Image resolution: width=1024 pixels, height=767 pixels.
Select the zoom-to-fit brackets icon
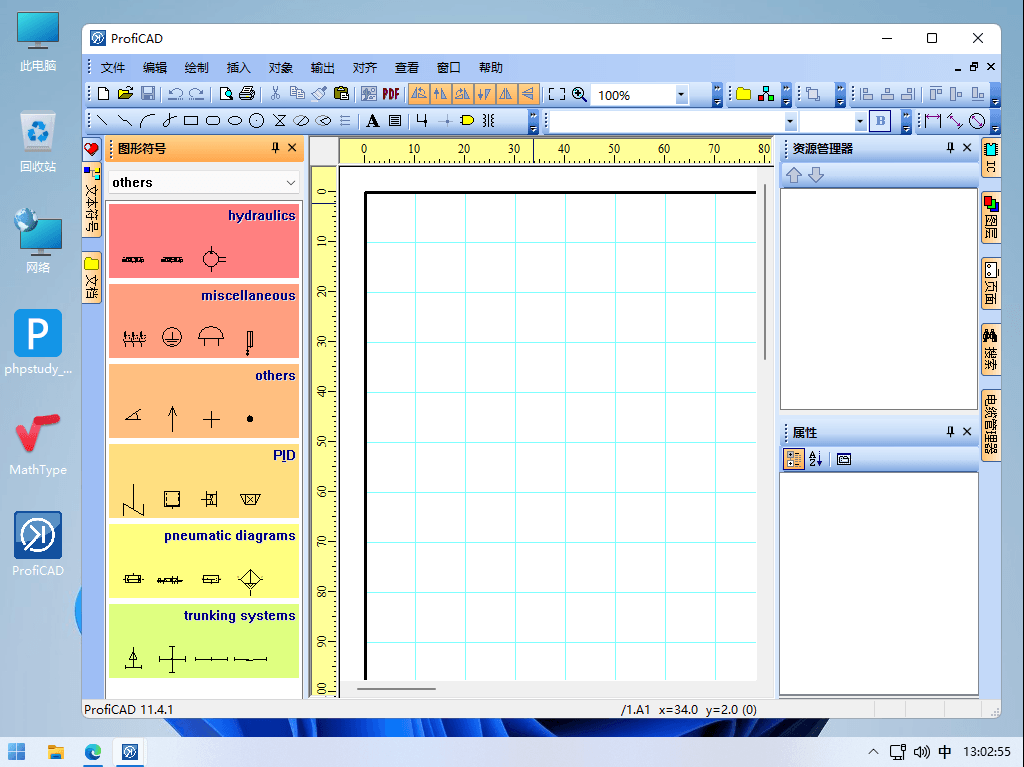tap(556, 94)
